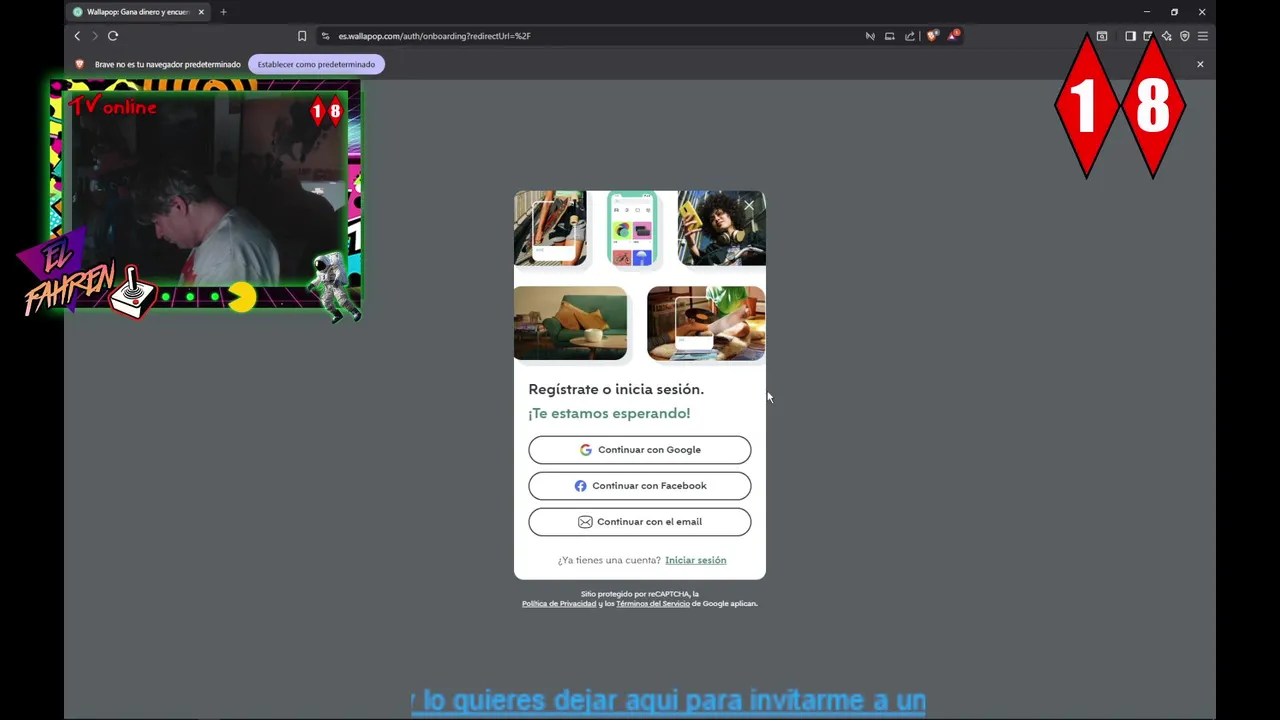Restore down the Brave window
This screenshot has width=1280, height=720.
click(x=1174, y=12)
